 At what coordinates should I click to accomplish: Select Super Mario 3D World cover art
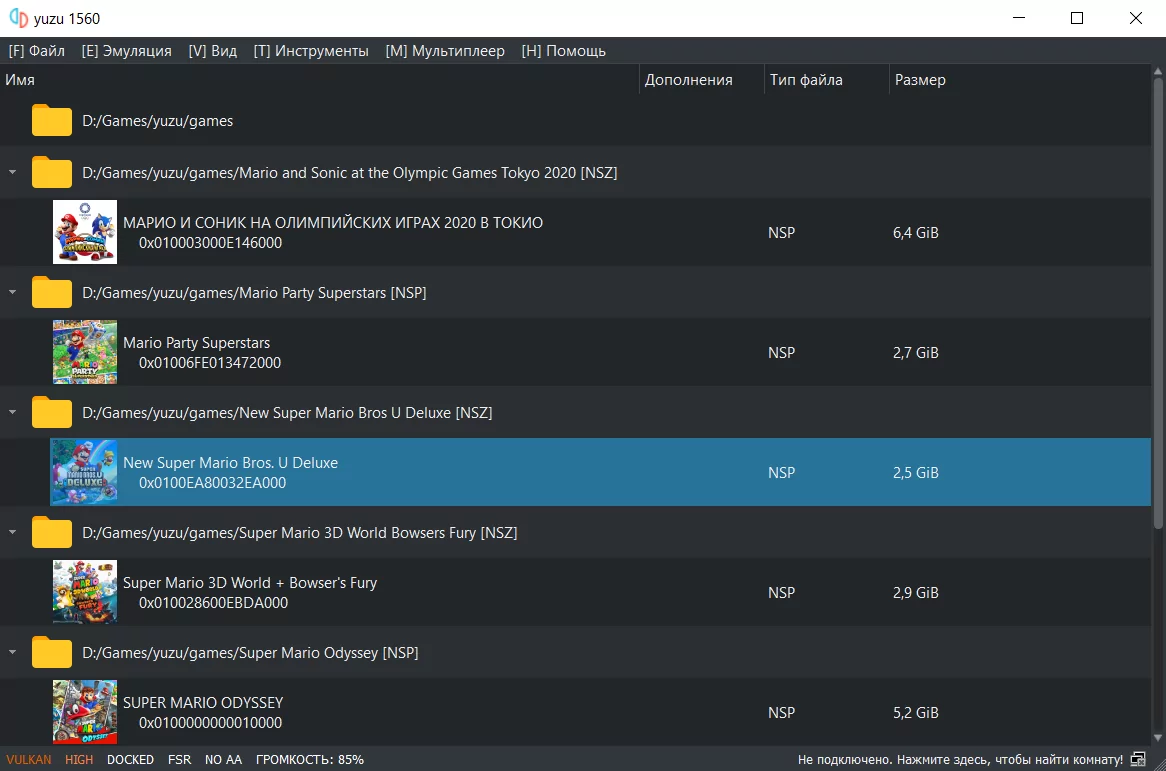85,592
